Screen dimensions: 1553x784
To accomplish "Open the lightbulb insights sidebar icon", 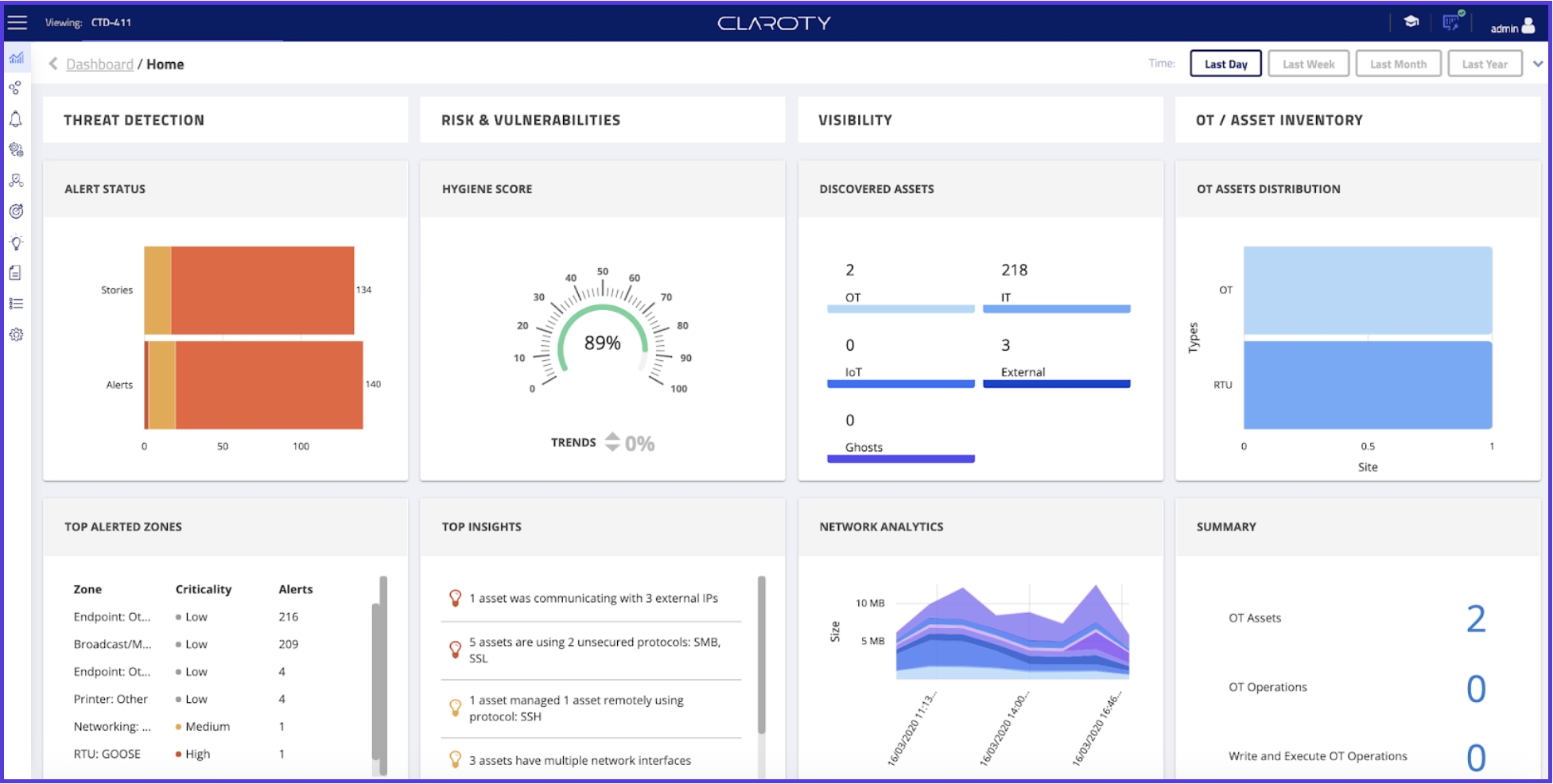I will click(x=16, y=243).
